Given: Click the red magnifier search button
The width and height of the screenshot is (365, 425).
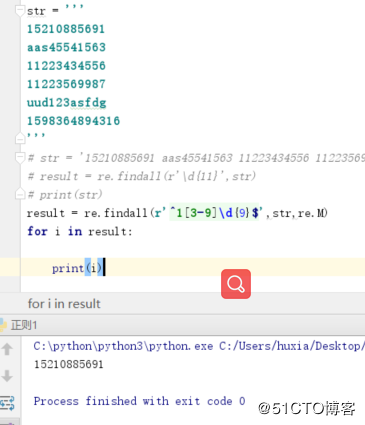Looking at the screenshot, I should pos(236,284).
